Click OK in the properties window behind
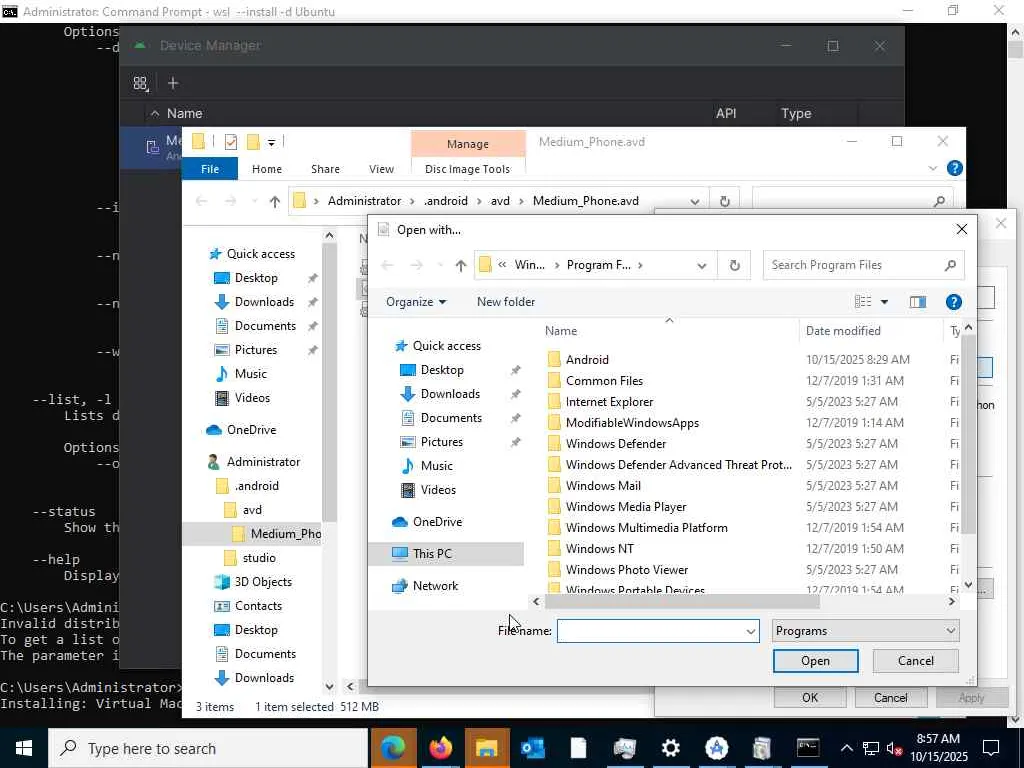1024x768 pixels. coord(810,697)
